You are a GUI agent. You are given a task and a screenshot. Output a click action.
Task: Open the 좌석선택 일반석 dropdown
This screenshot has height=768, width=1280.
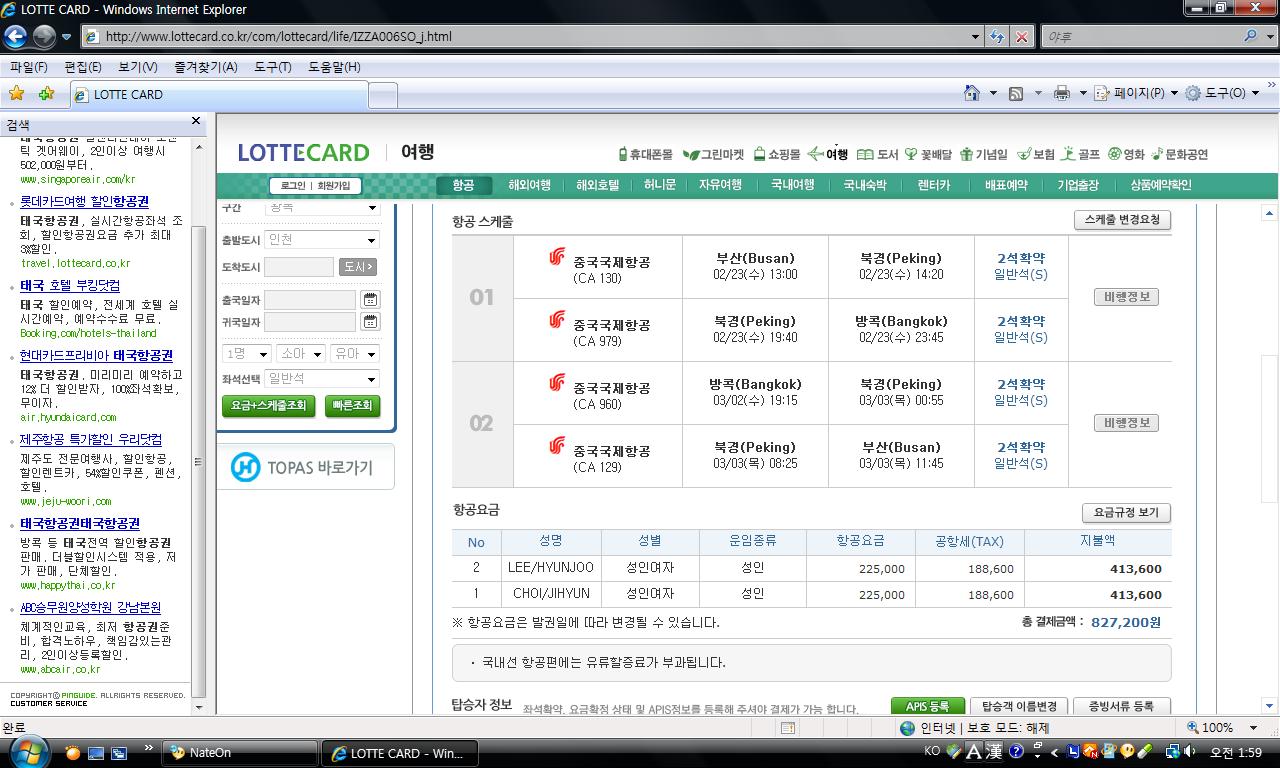pyautogui.click(x=322, y=379)
